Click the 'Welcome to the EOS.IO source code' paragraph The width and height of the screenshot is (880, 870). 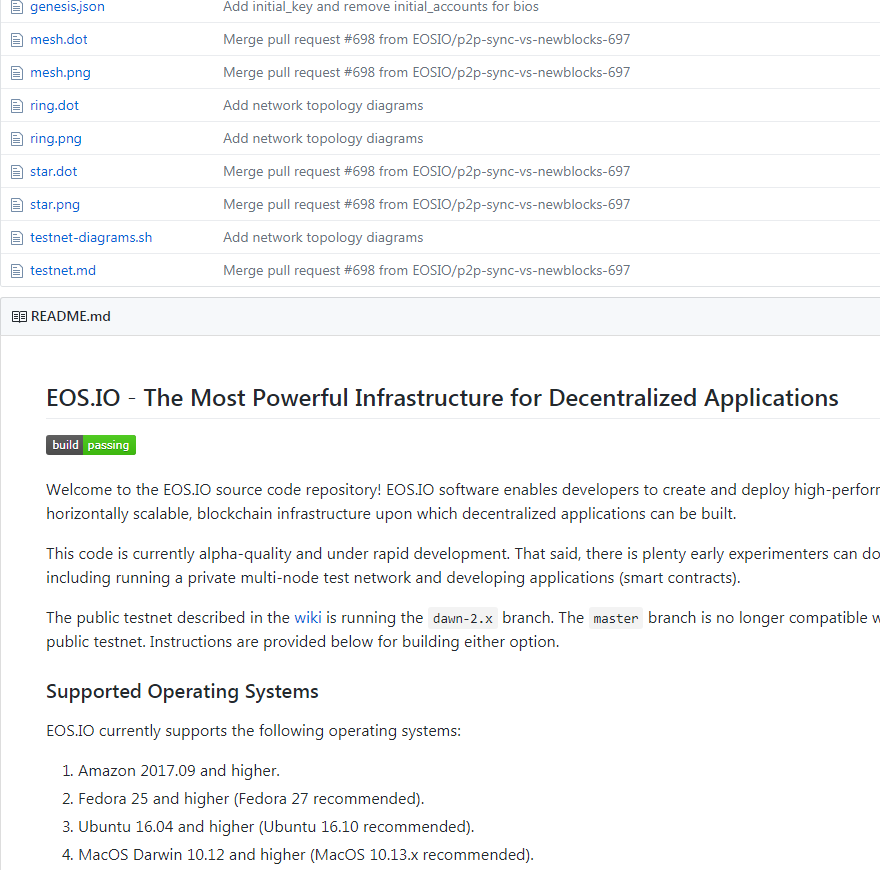[463, 502]
